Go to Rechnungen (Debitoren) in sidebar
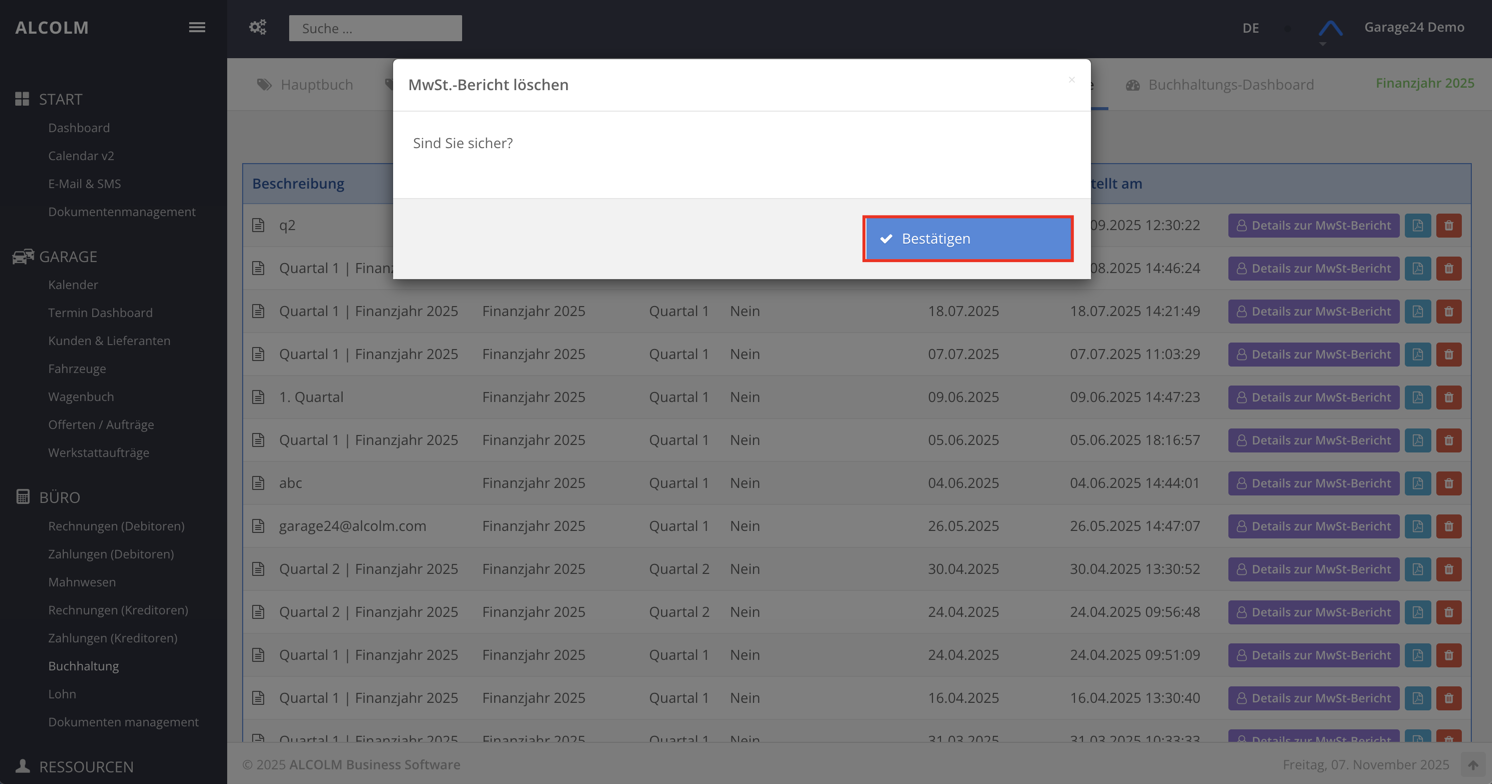 click(116, 526)
